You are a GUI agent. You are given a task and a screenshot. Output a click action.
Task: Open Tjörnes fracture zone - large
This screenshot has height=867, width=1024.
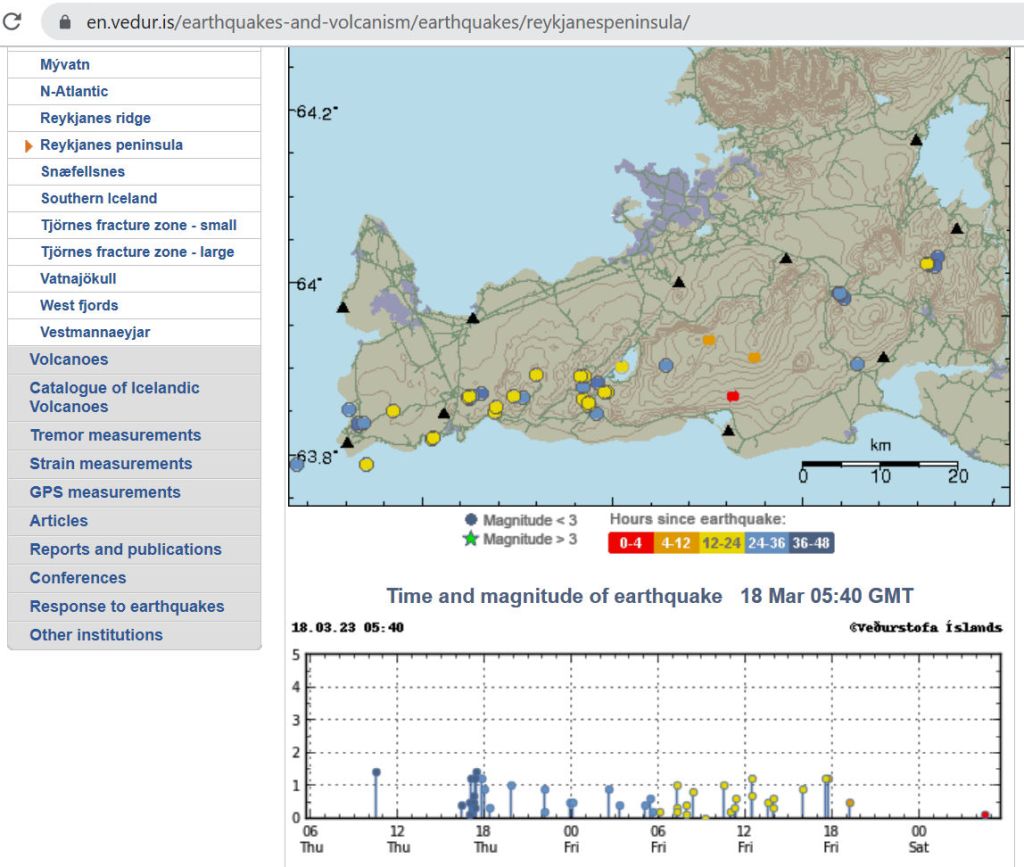(x=137, y=252)
